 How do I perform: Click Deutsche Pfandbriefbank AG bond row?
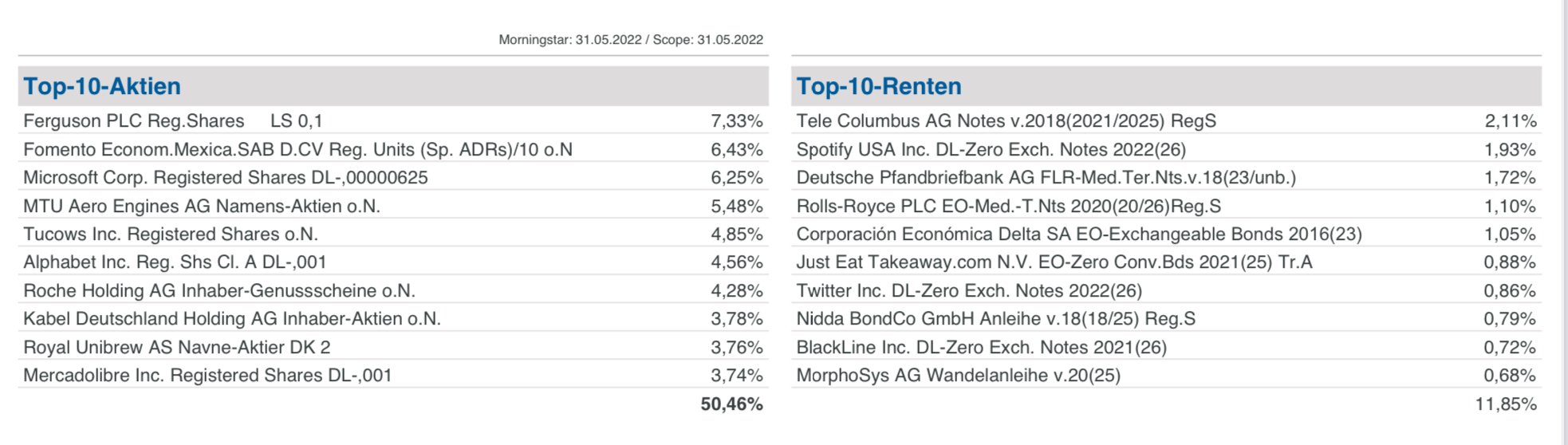(x=1046, y=178)
